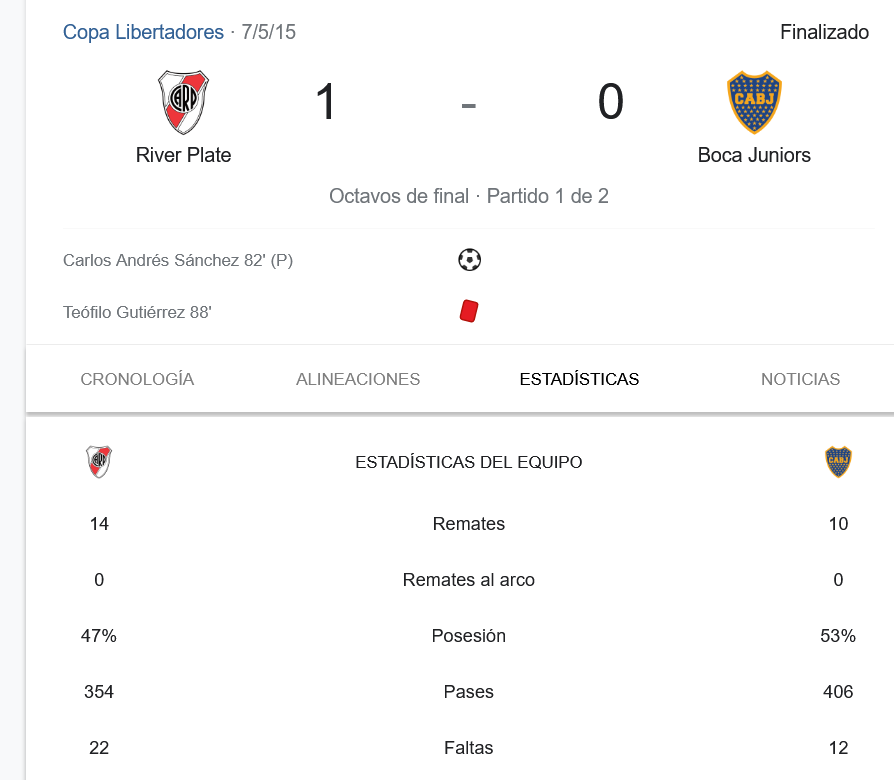
Task: Select the Estadísticas tab
Action: click(579, 379)
